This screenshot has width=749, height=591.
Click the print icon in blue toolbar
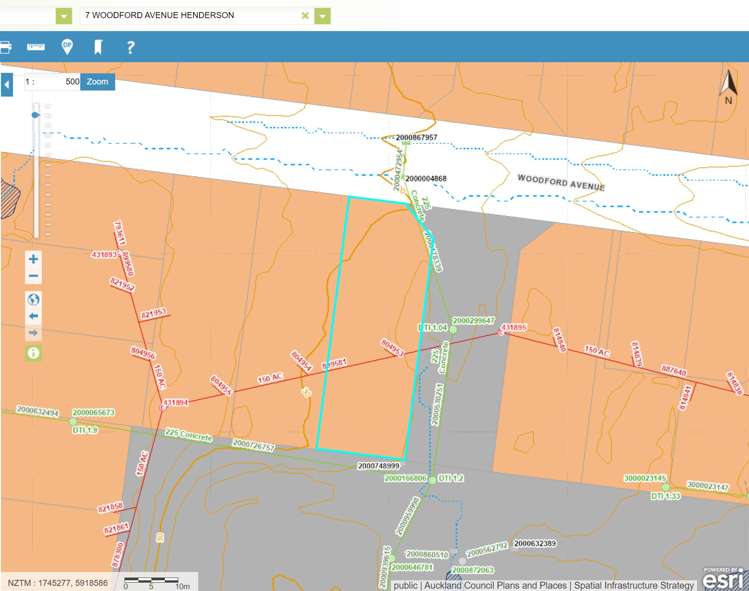pos(5,47)
